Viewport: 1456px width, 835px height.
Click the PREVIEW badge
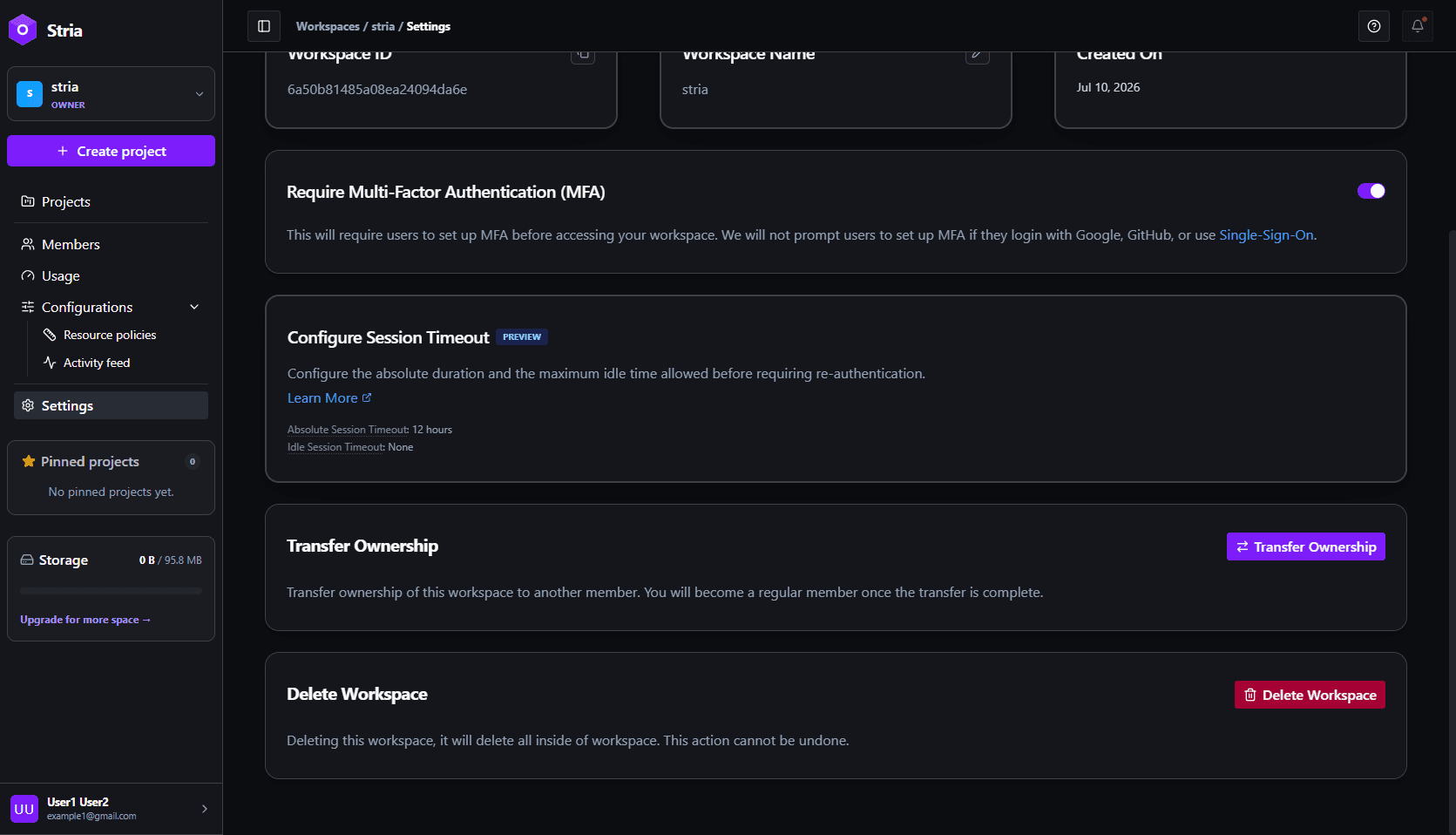click(x=522, y=336)
